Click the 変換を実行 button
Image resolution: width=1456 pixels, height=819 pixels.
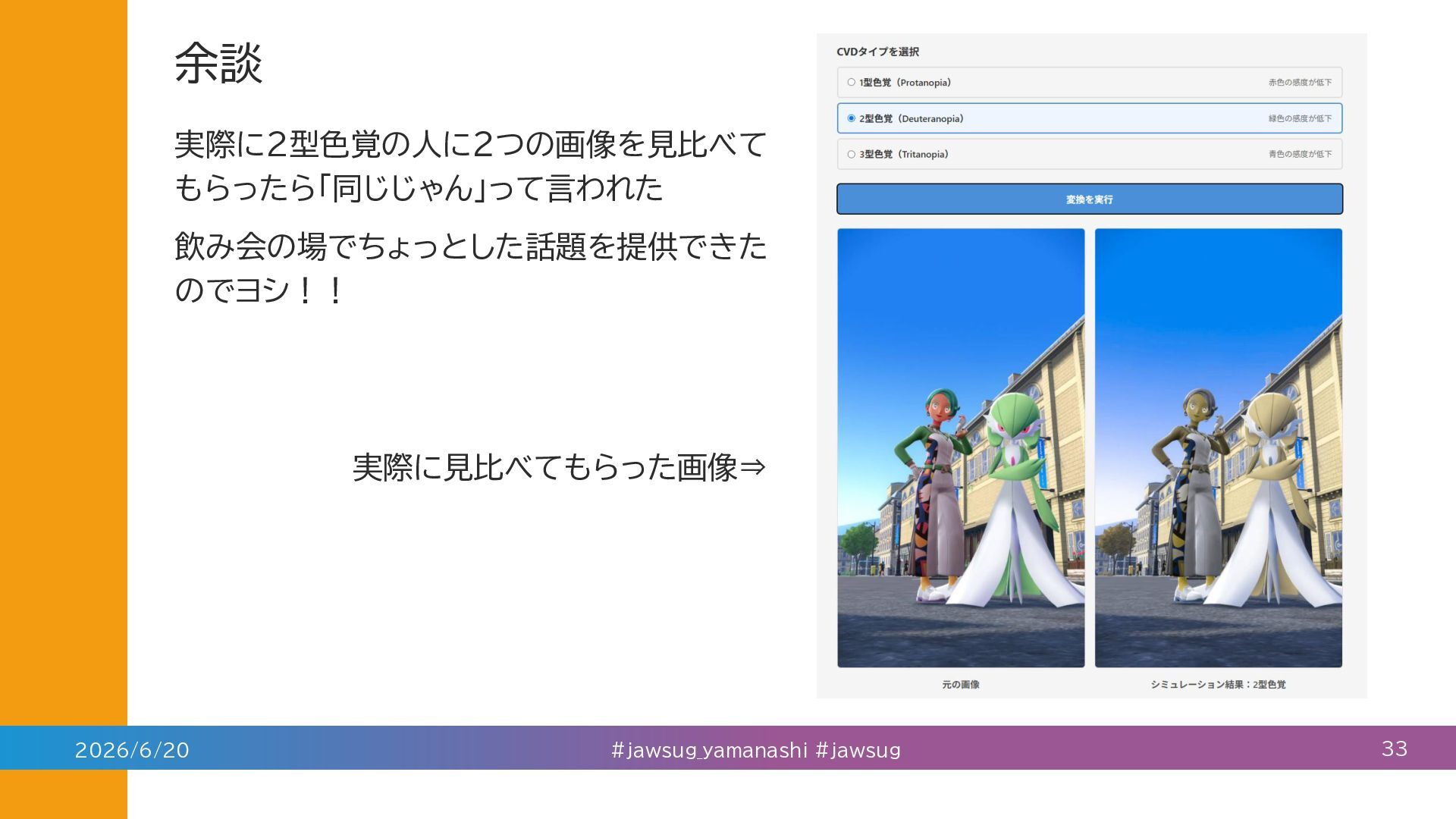(x=1090, y=199)
